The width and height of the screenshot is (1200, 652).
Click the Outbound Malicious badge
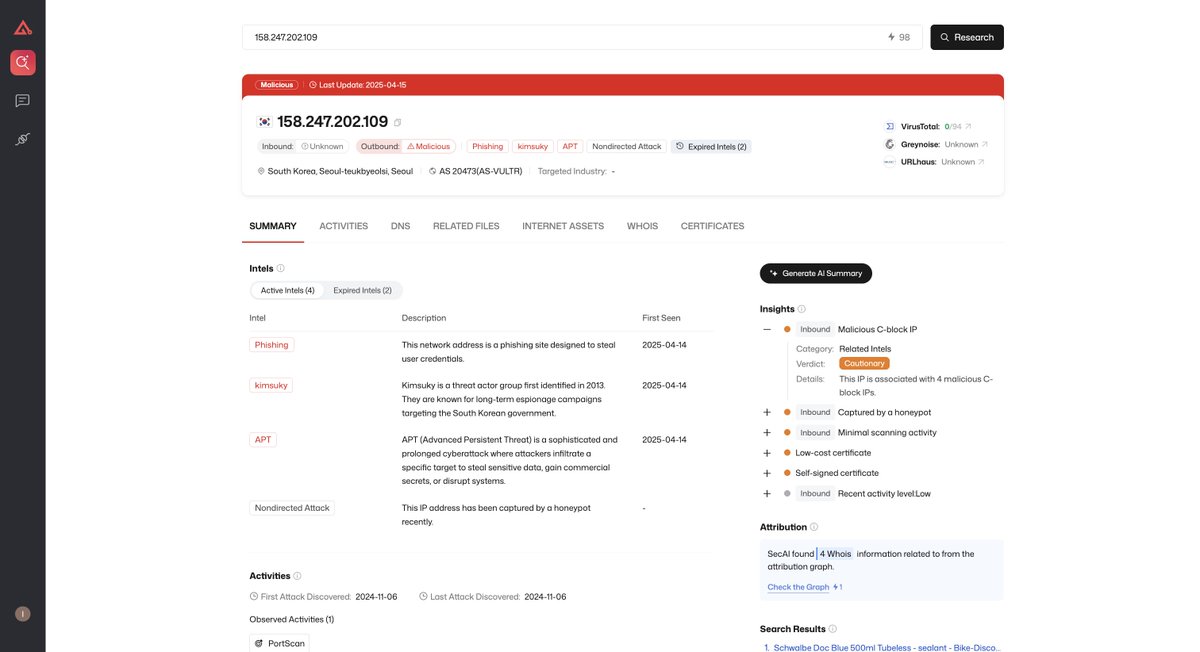point(406,146)
